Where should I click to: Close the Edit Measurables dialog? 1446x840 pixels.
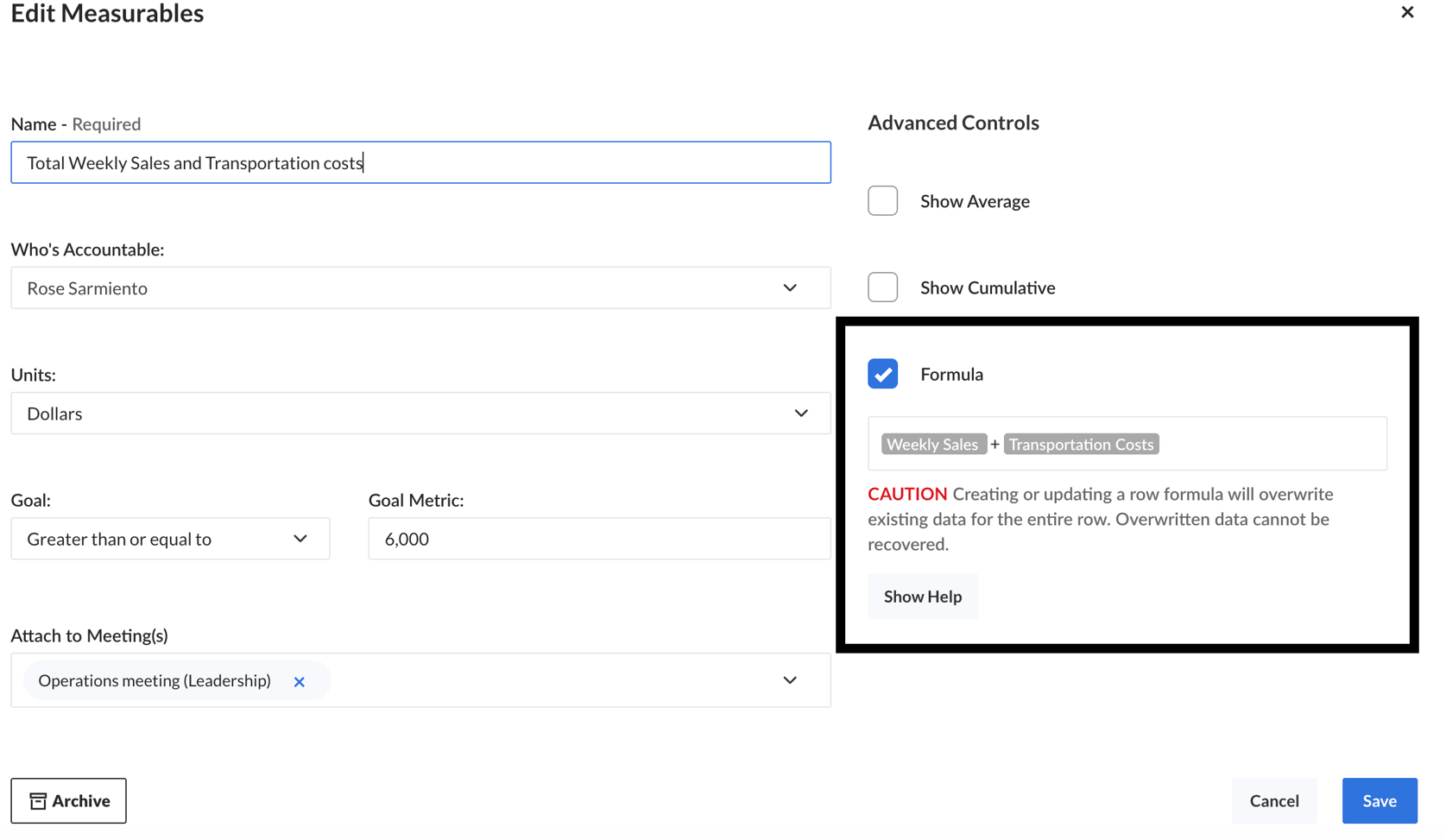pyautogui.click(x=1407, y=12)
